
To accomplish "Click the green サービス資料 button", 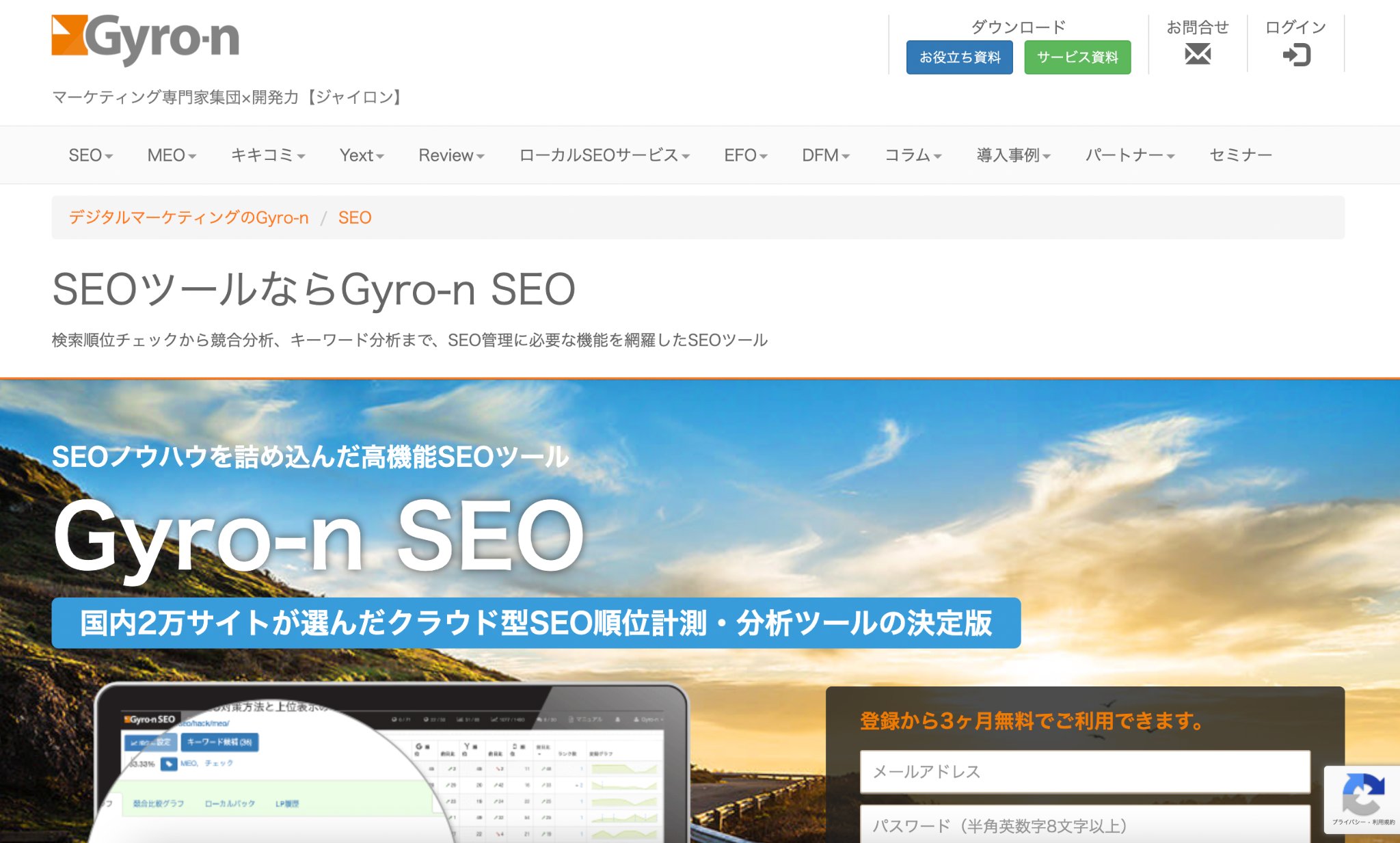I will tap(1077, 57).
